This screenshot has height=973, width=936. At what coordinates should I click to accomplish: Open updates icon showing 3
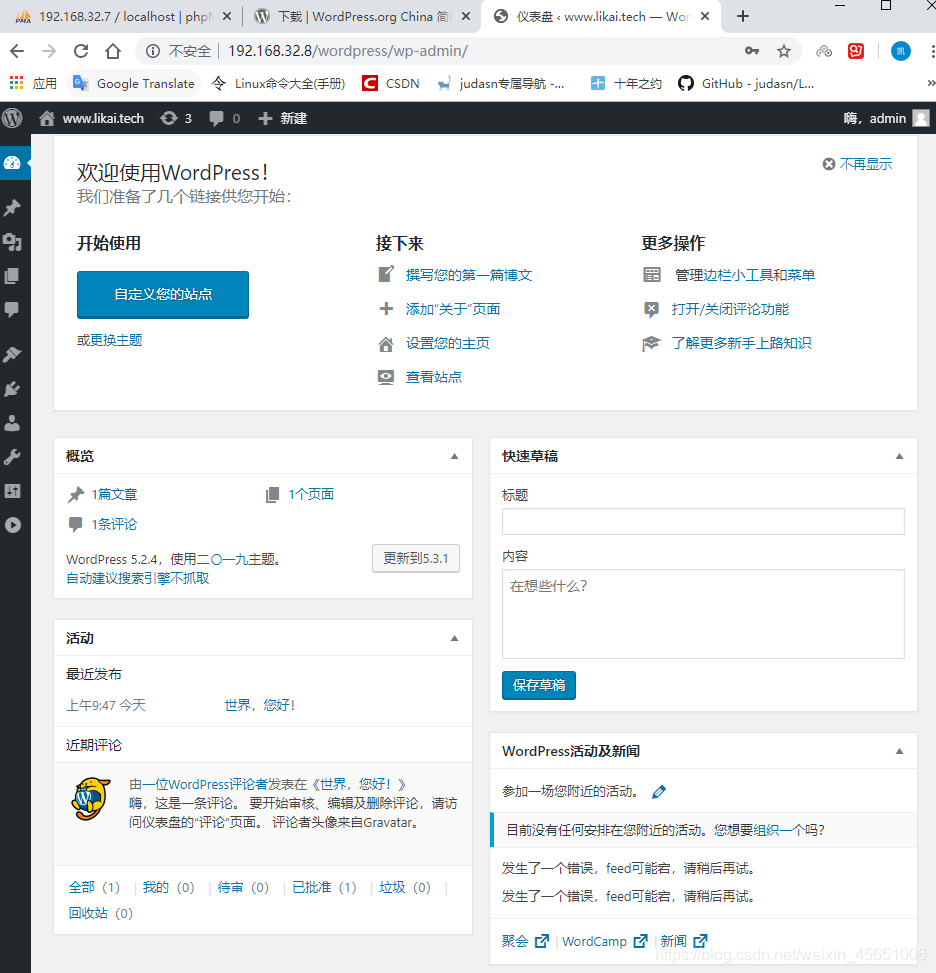pos(176,118)
